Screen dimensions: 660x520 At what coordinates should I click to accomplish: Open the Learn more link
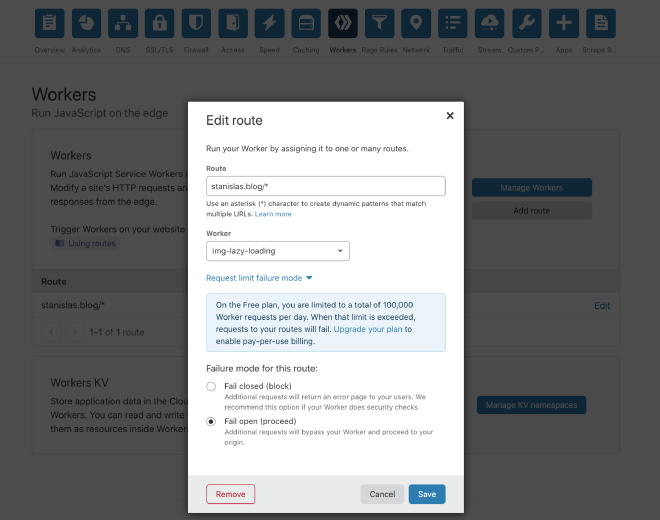pyautogui.click(x=273, y=214)
